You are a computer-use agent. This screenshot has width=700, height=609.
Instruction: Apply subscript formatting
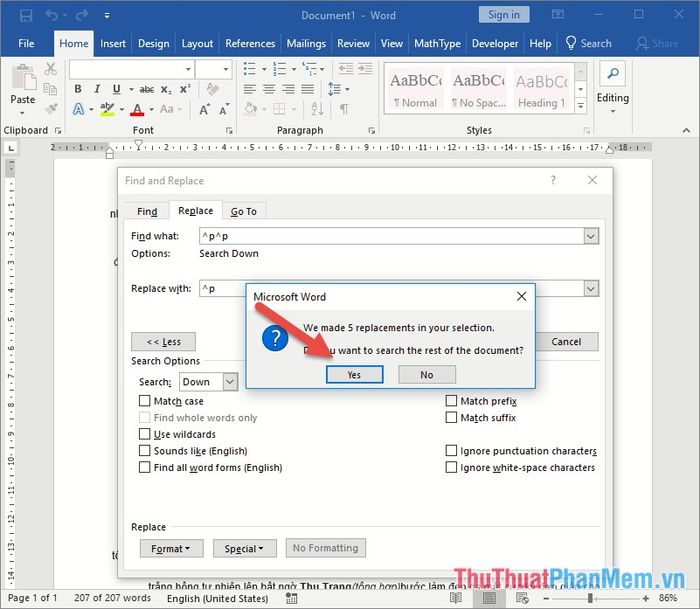(166, 89)
